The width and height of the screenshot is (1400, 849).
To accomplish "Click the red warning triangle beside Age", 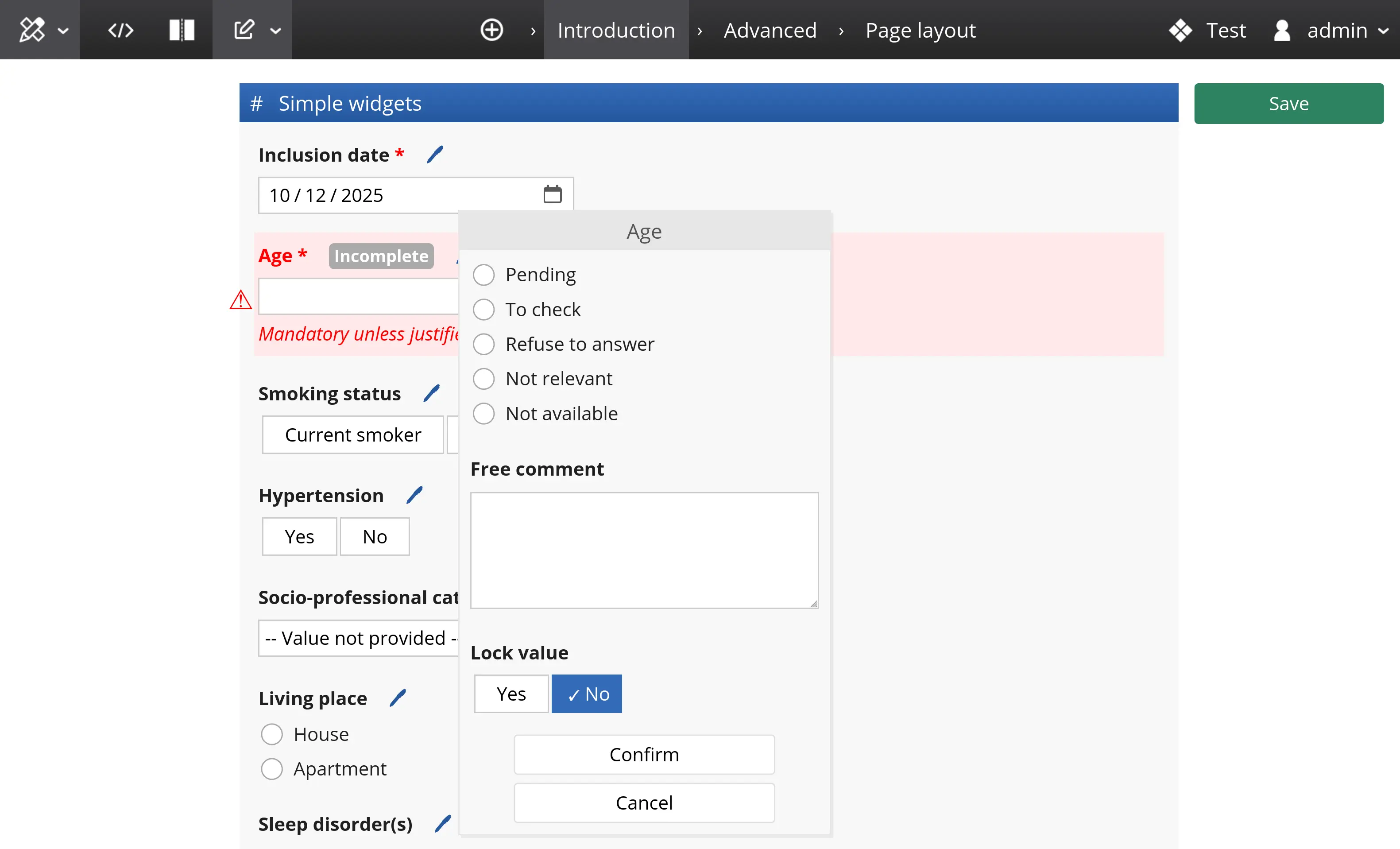I will [241, 299].
